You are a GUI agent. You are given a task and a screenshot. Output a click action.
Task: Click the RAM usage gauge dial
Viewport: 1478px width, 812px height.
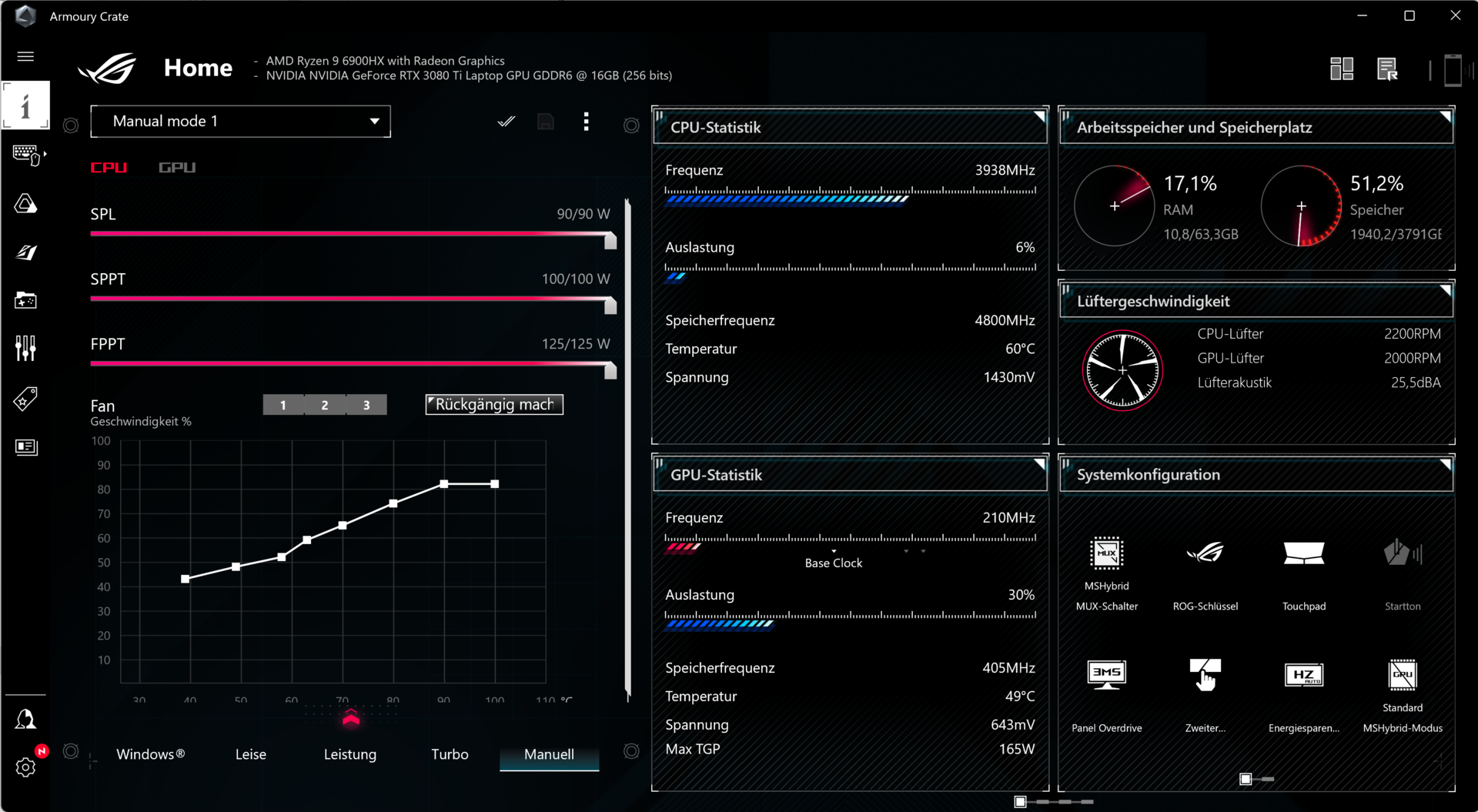(1115, 206)
